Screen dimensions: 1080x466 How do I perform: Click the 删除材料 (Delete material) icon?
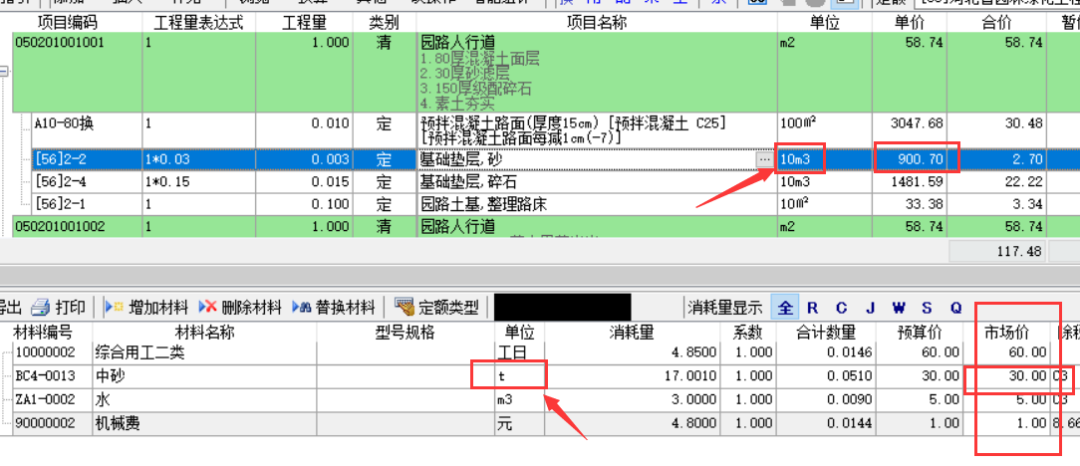tap(208, 306)
